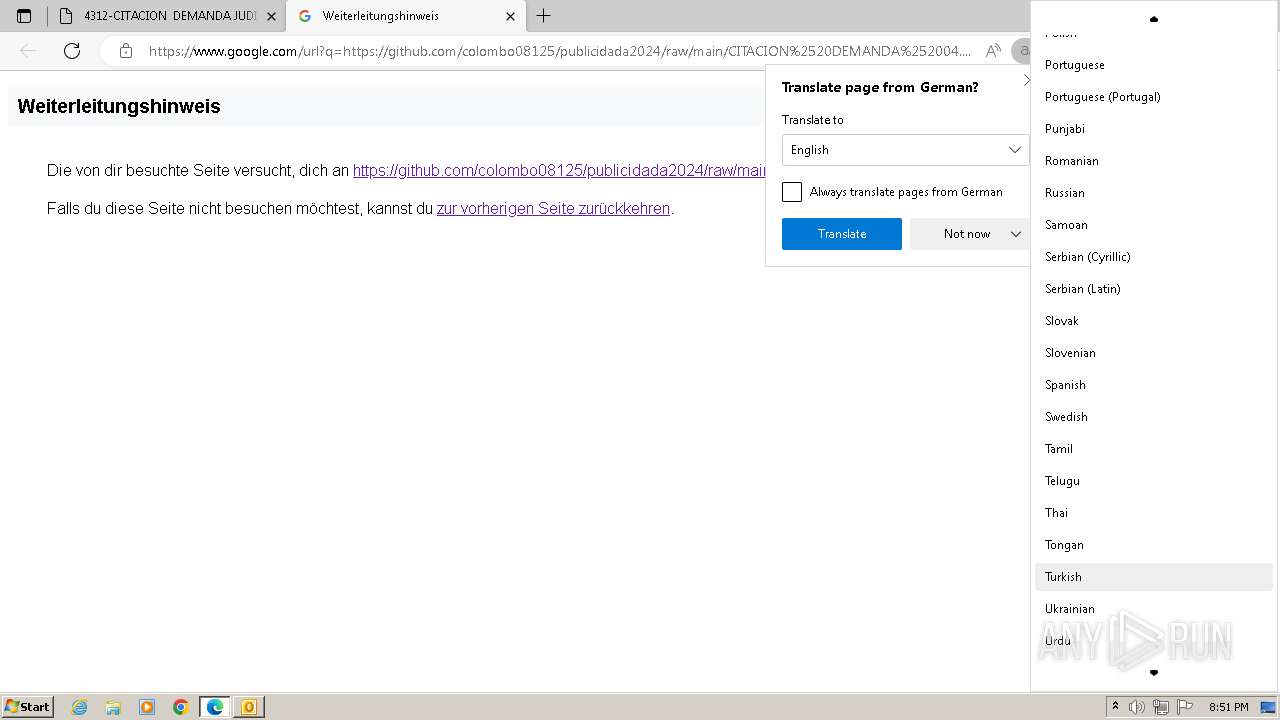
Task: Open File Explorer from taskbar
Action: point(113,707)
